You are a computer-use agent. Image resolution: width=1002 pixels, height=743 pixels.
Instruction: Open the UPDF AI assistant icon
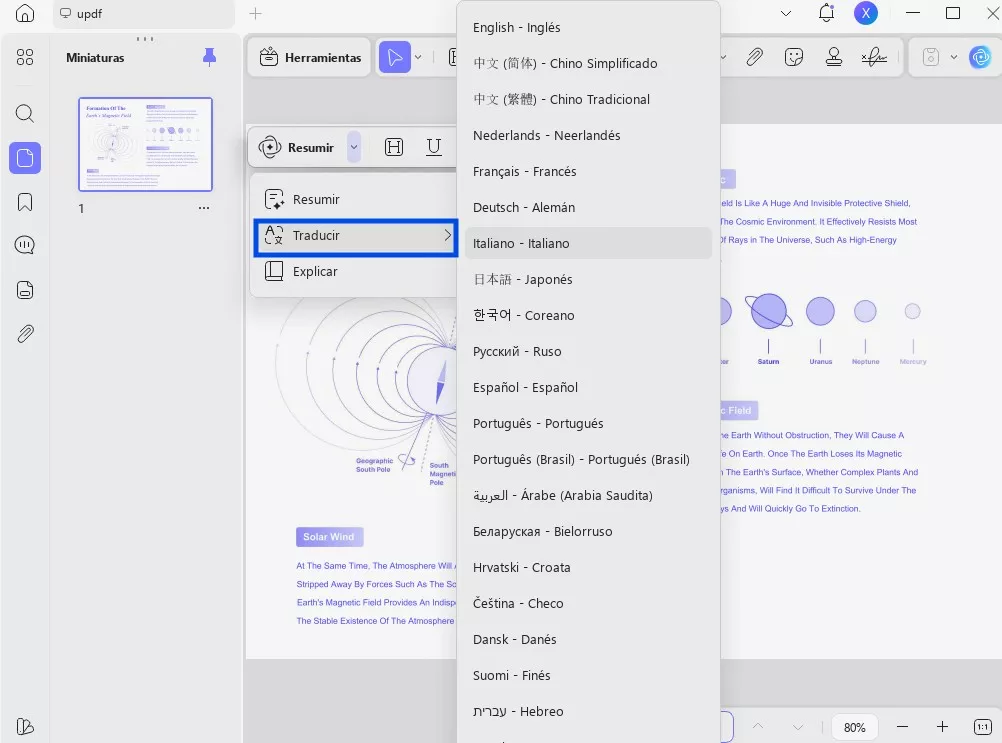tap(980, 57)
